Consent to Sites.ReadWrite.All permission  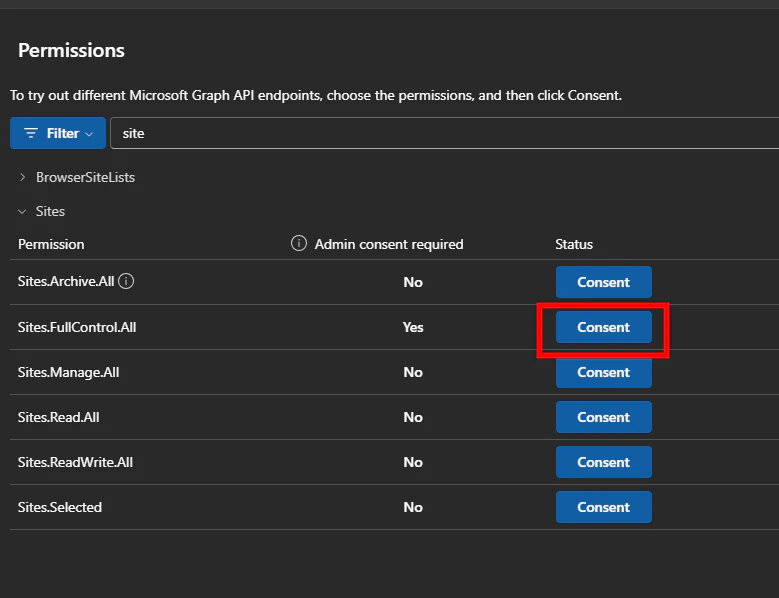(604, 462)
